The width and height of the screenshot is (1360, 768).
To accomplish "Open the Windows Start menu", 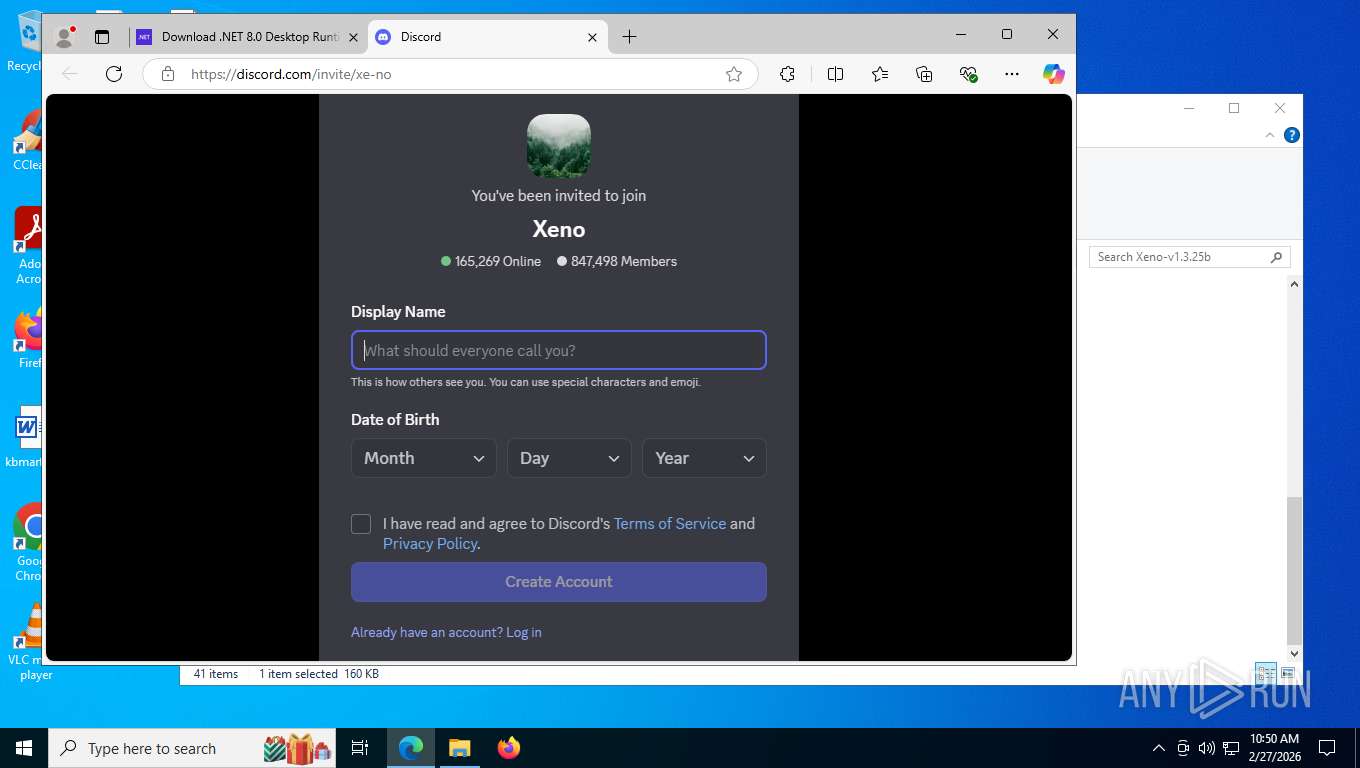I will pyautogui.click(x=24, y=748).
